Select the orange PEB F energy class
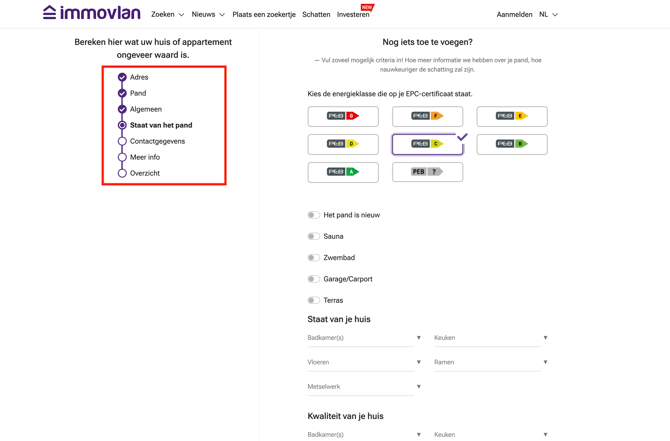Image resolution: width=670 pixels, height=441 pixels. (427, 116)
